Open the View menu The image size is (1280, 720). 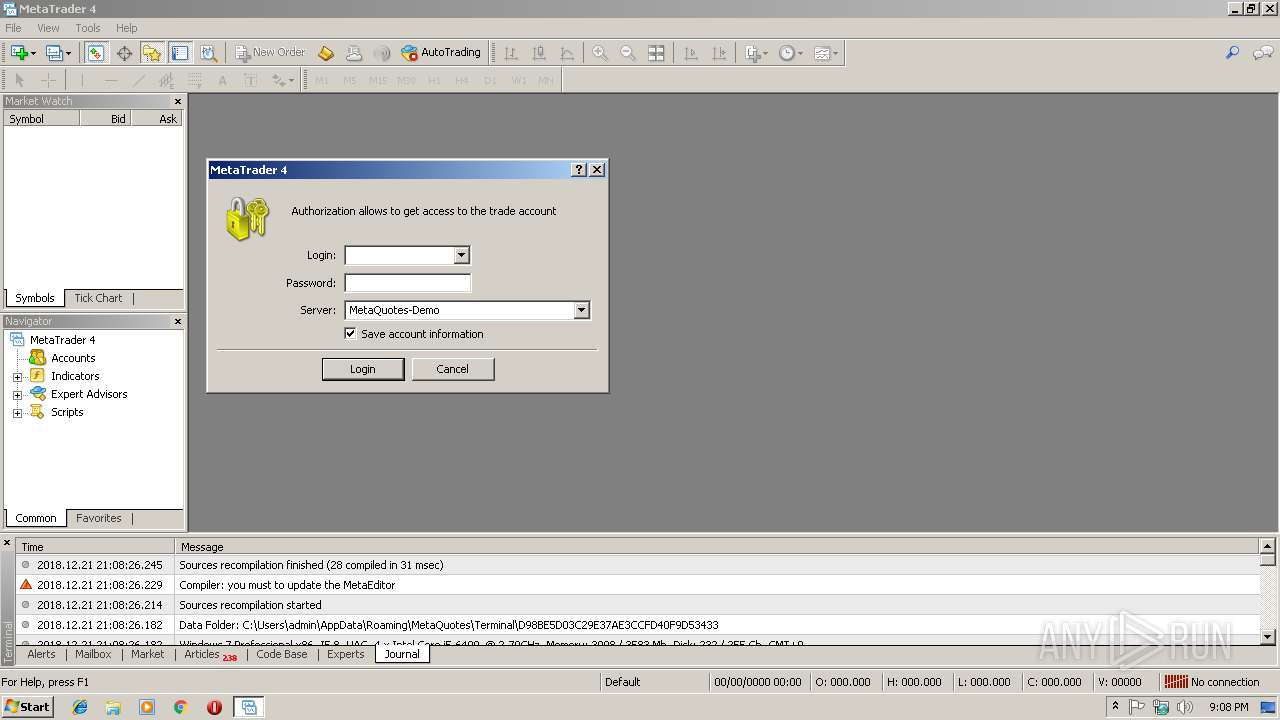point(48,28)
